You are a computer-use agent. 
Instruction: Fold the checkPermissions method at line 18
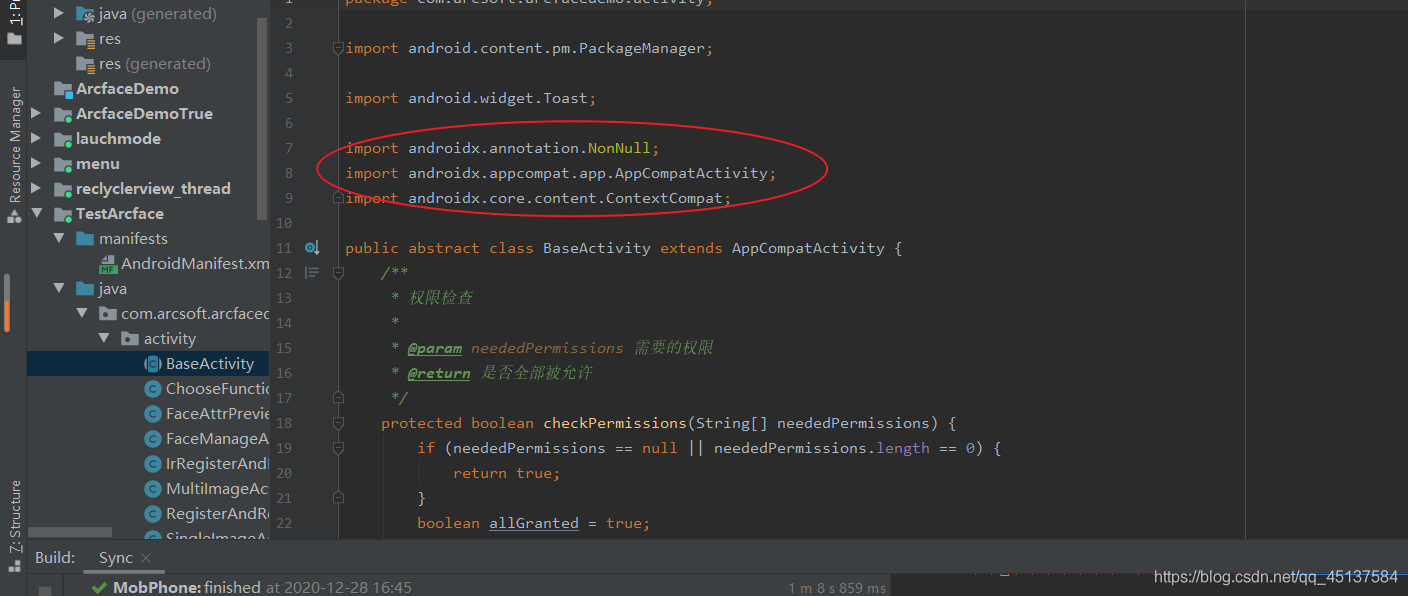[338, 423]
